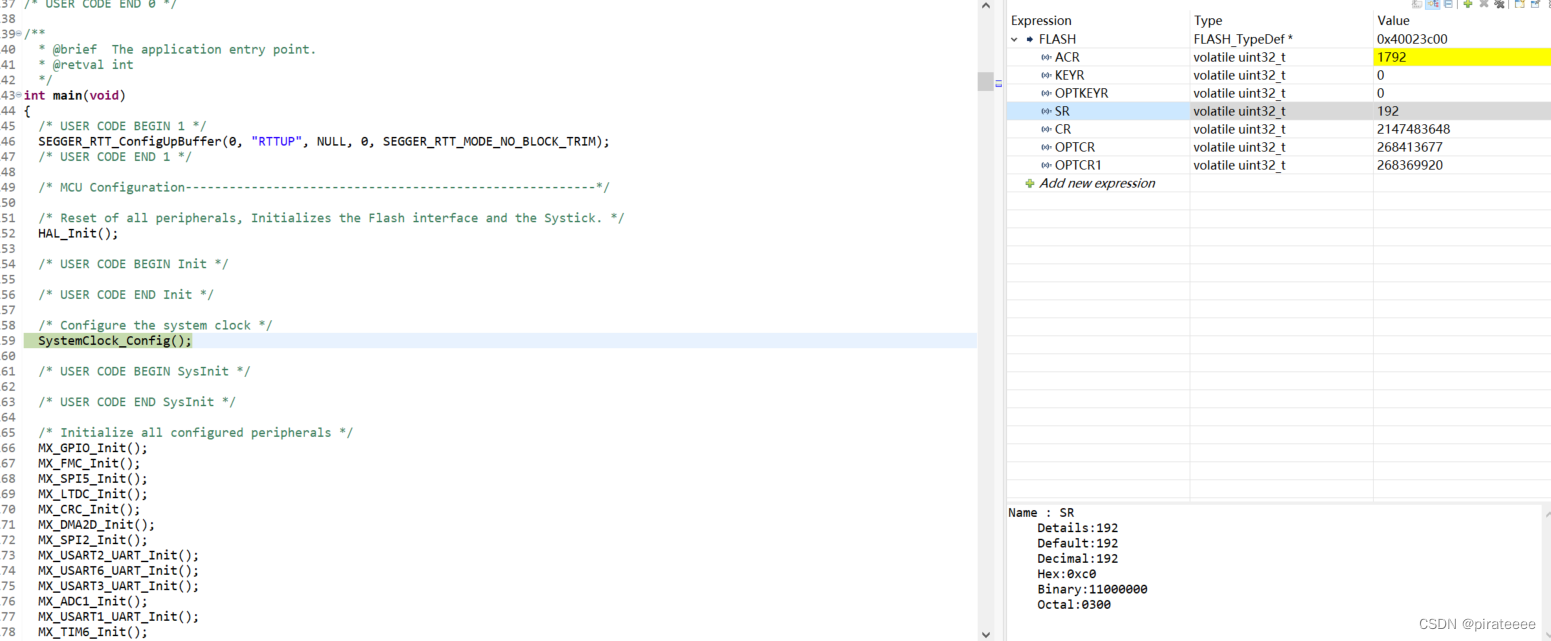Screen dimensions: 1551x641
Task: Click the highlighted 1792 value cell
Action: [x=1420, y=57]
